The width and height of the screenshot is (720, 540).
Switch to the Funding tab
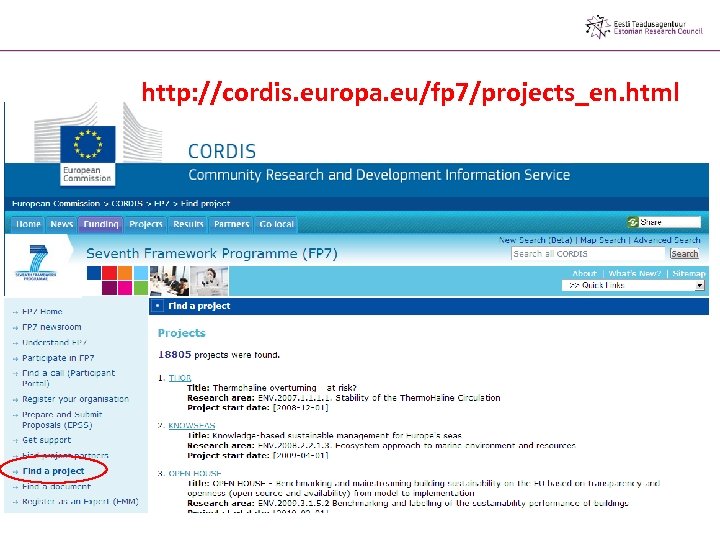(101, 224)
